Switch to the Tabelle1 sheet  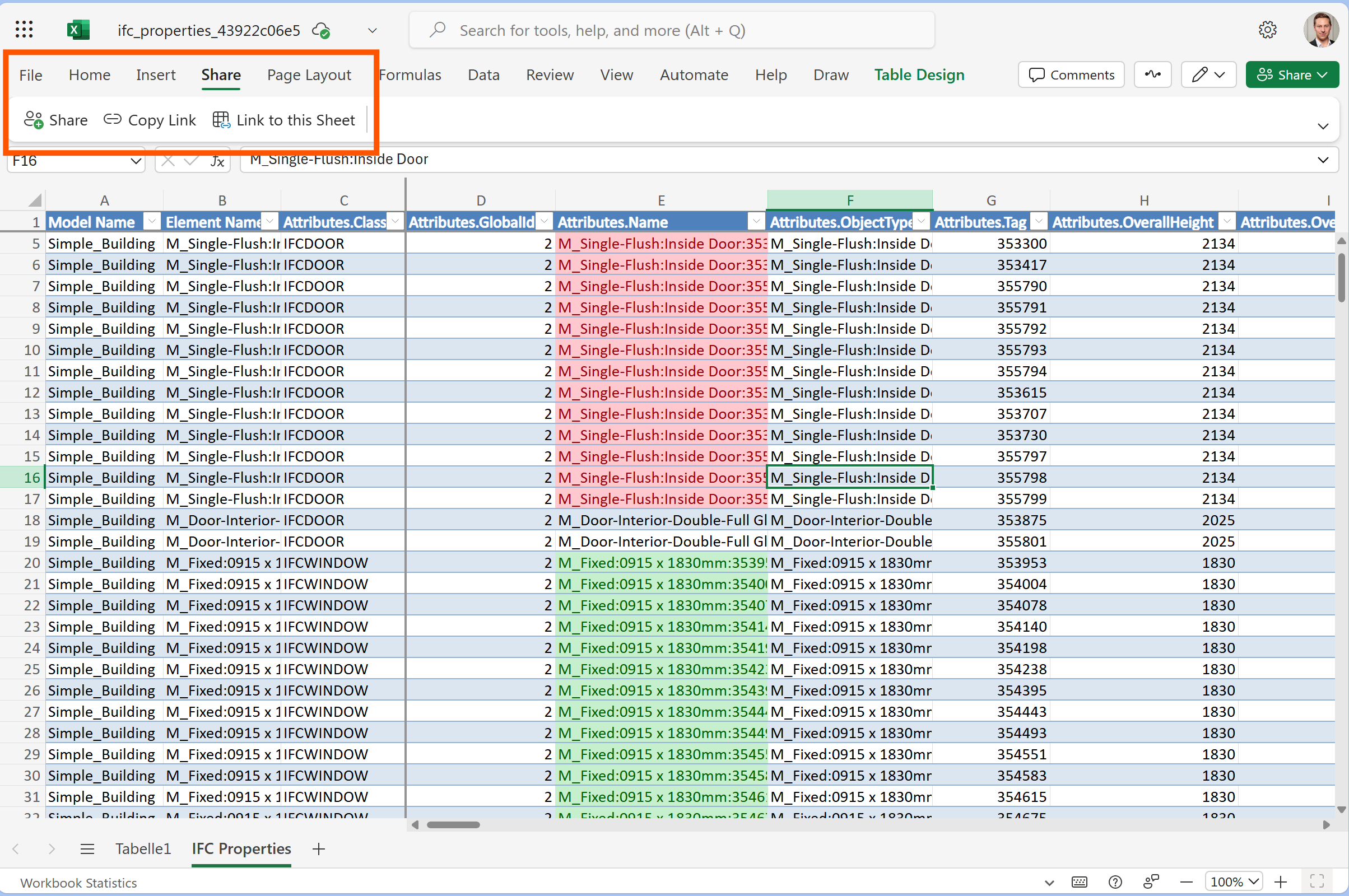tap(143, 849)
